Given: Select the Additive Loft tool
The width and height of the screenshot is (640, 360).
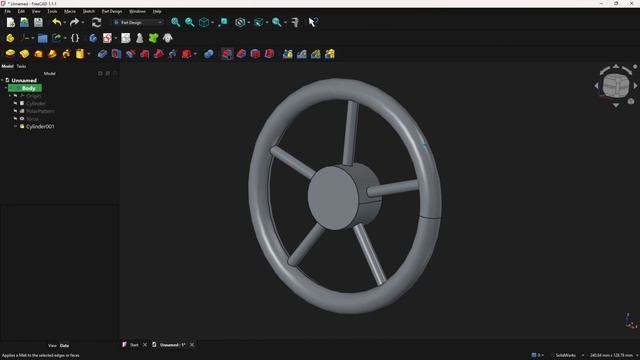Looking at the screenshot, I should [x=38, y=54].
